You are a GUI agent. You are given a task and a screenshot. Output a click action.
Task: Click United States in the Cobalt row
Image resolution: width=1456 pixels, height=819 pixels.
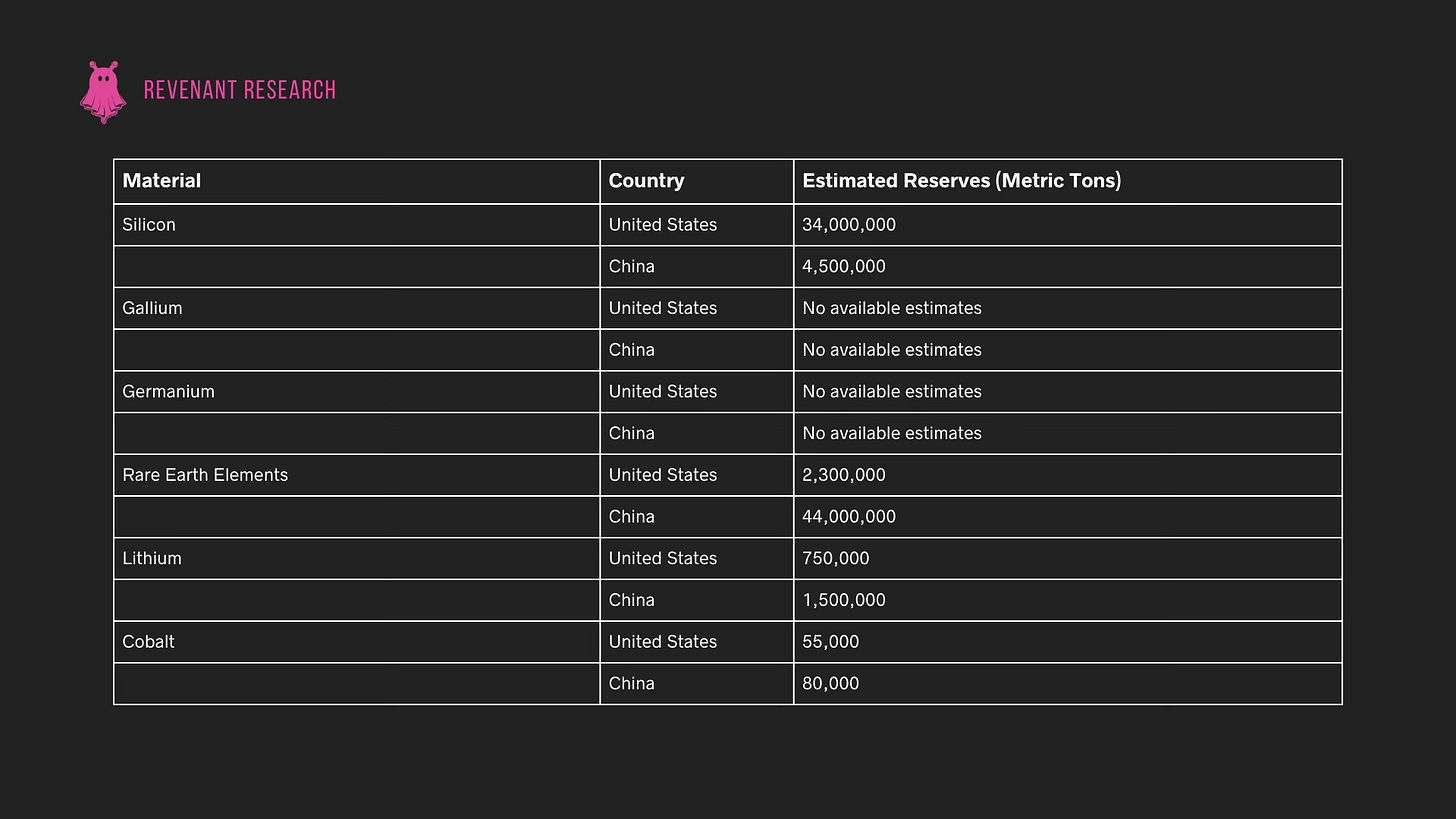pyautogui.click(x=663, y=642)
